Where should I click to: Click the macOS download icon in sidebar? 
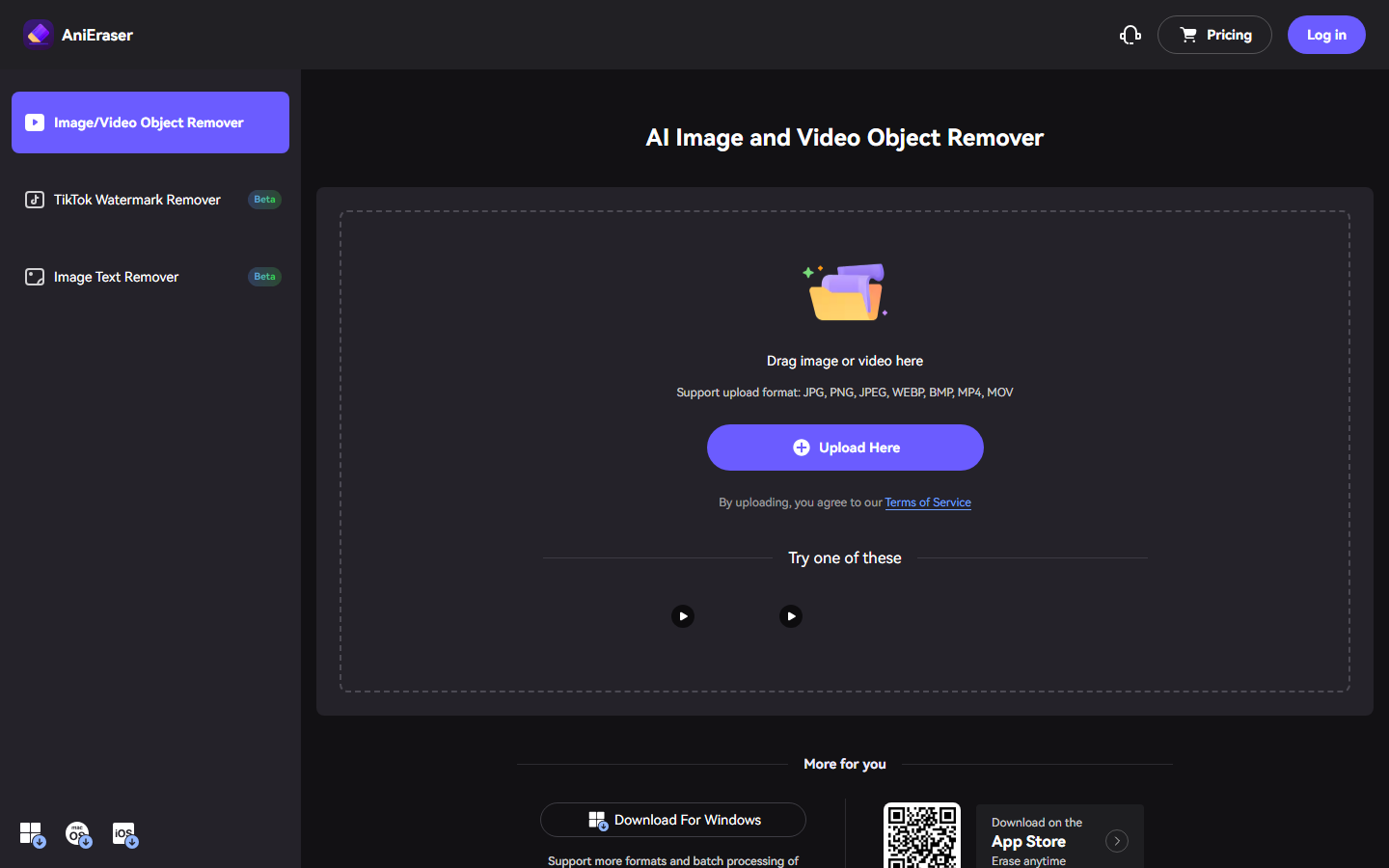coord(78,834)
